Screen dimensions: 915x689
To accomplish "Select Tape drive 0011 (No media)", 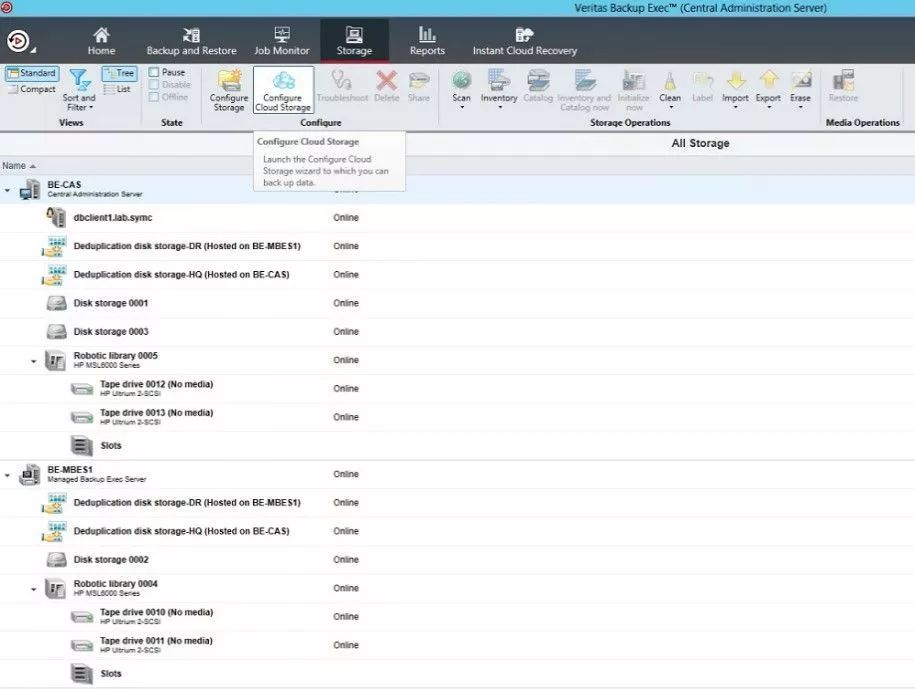I will click(x=156, y=641).
